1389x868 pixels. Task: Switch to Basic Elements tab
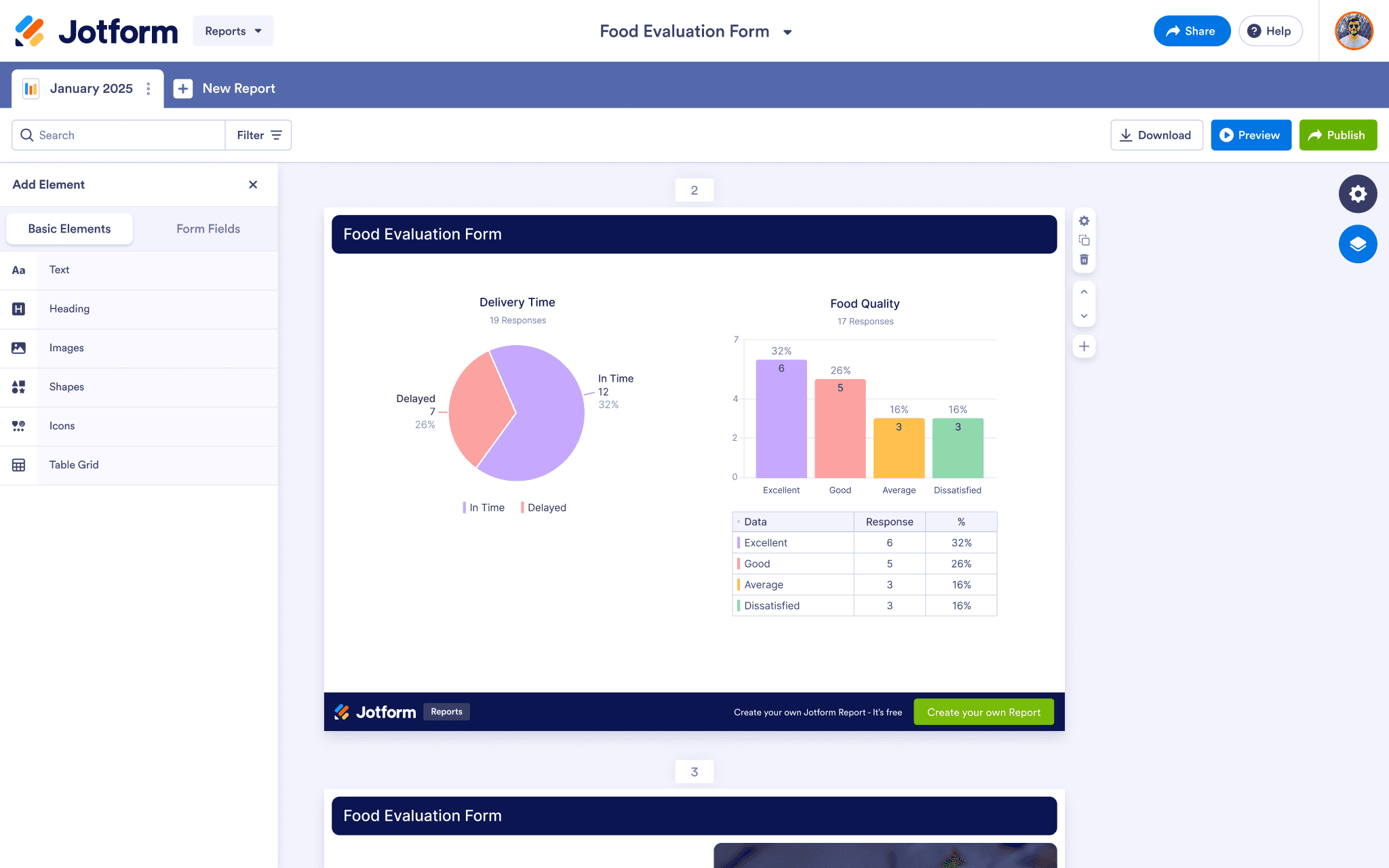(69, 229)
